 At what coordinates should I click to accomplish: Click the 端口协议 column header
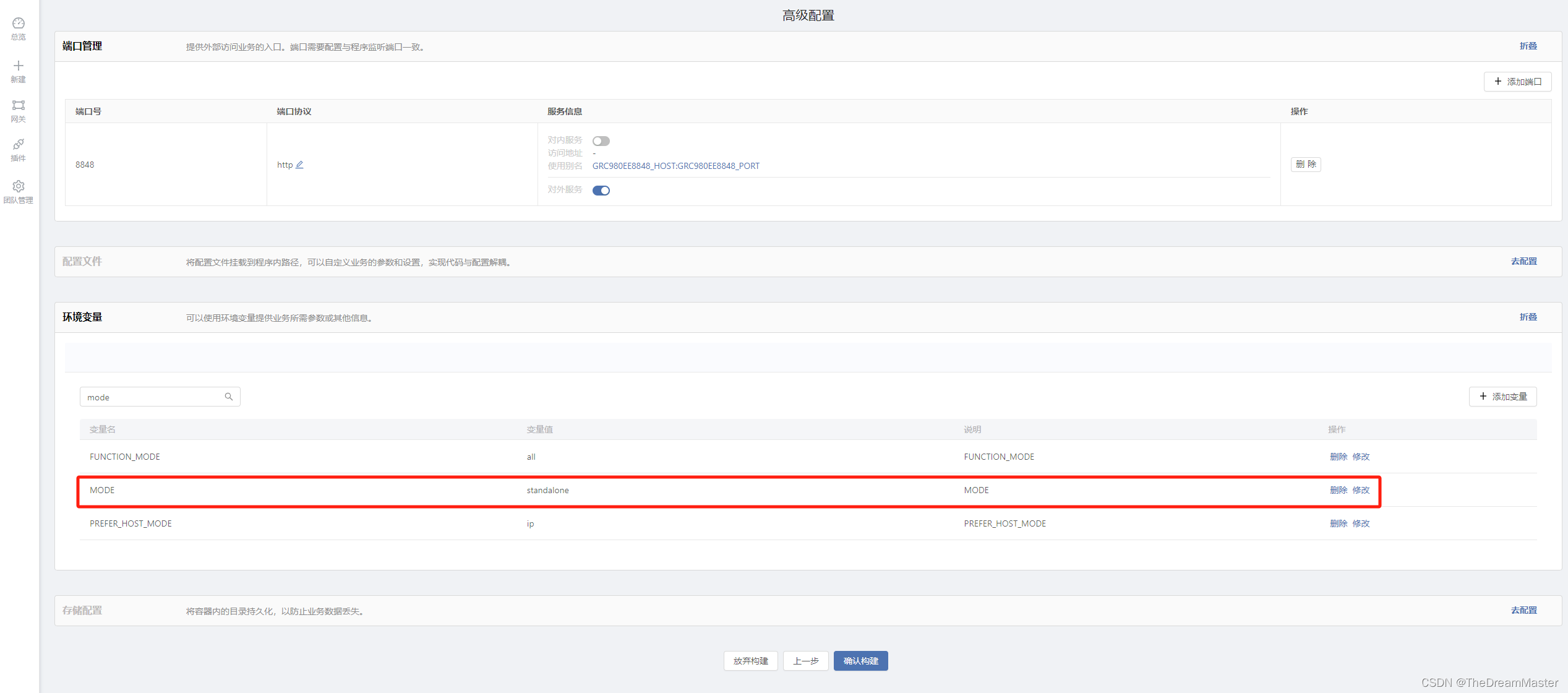(294, 111)
